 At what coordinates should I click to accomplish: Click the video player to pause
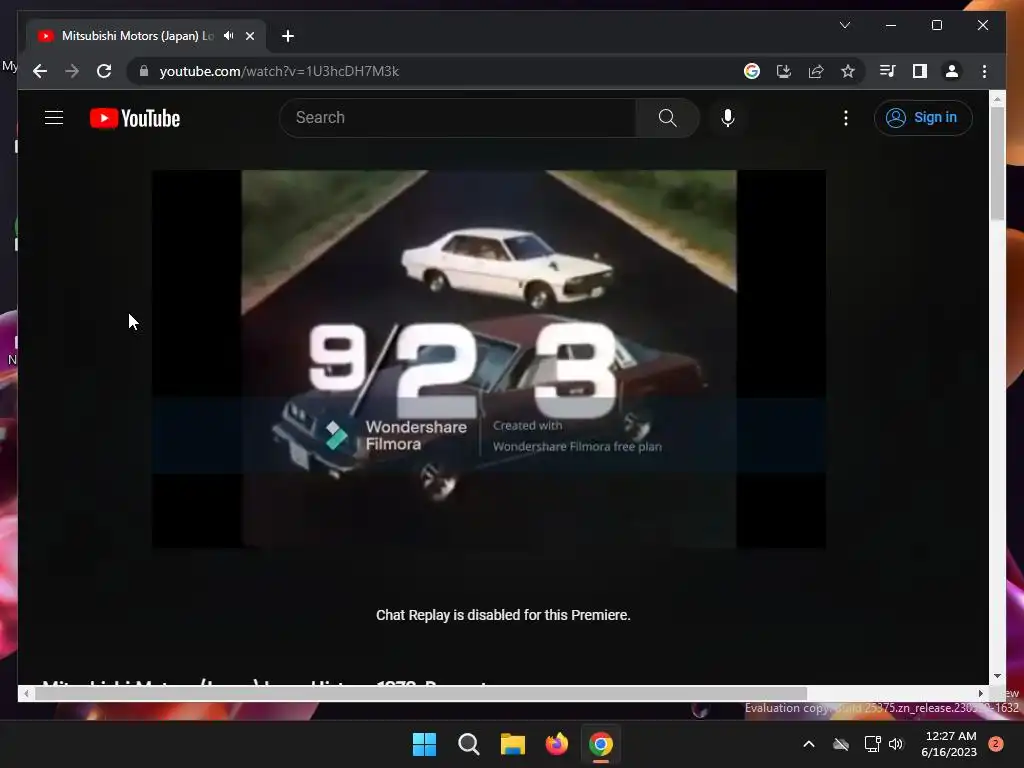488,359
